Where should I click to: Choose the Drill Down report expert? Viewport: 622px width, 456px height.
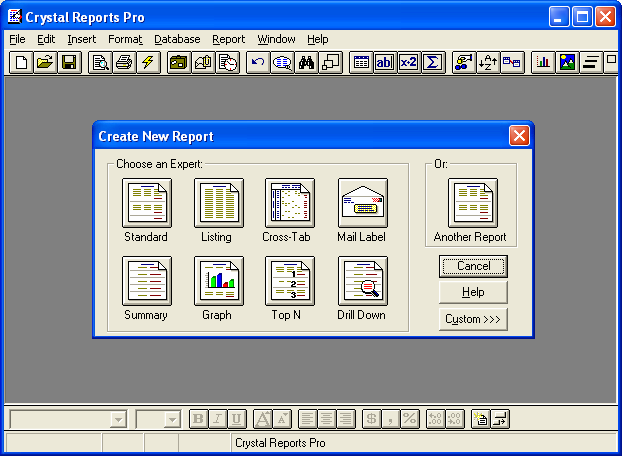[x=363, y=281]
